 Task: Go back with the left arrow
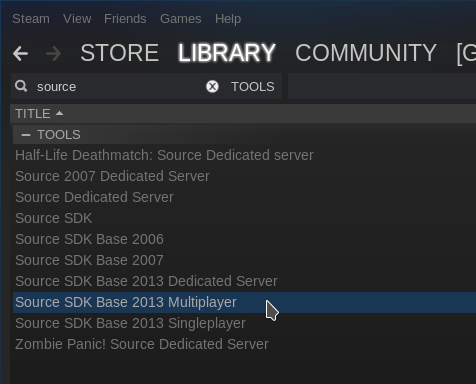(20, 53)
